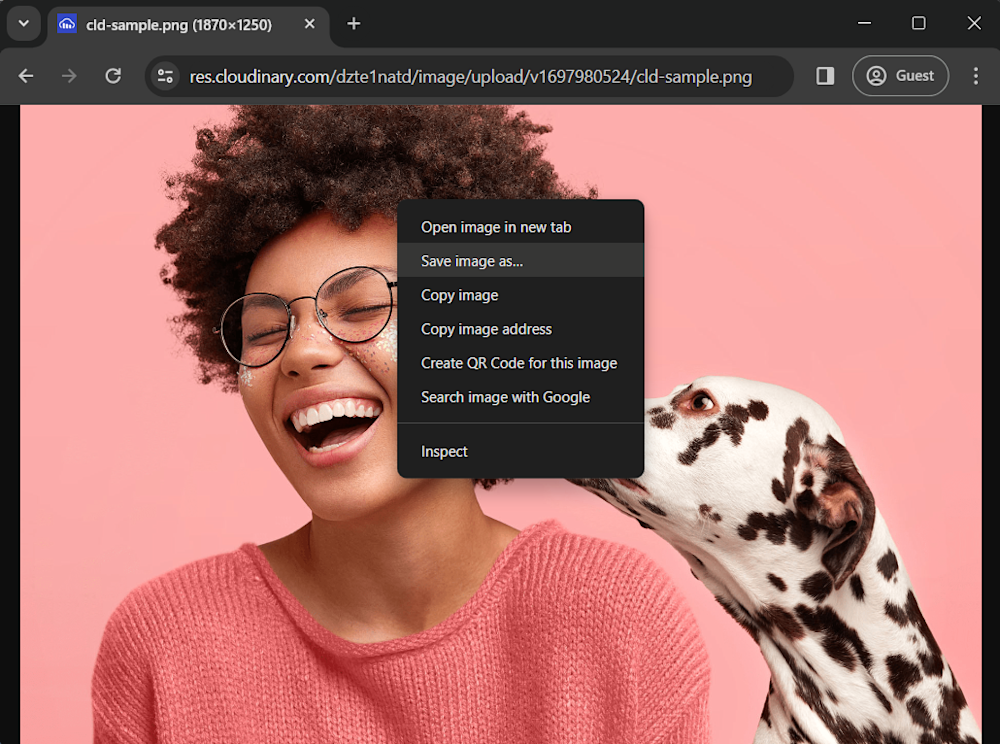The image size is (1000, 744).
Task: Click Copy image address entry
Action: (x=486, y=329)
